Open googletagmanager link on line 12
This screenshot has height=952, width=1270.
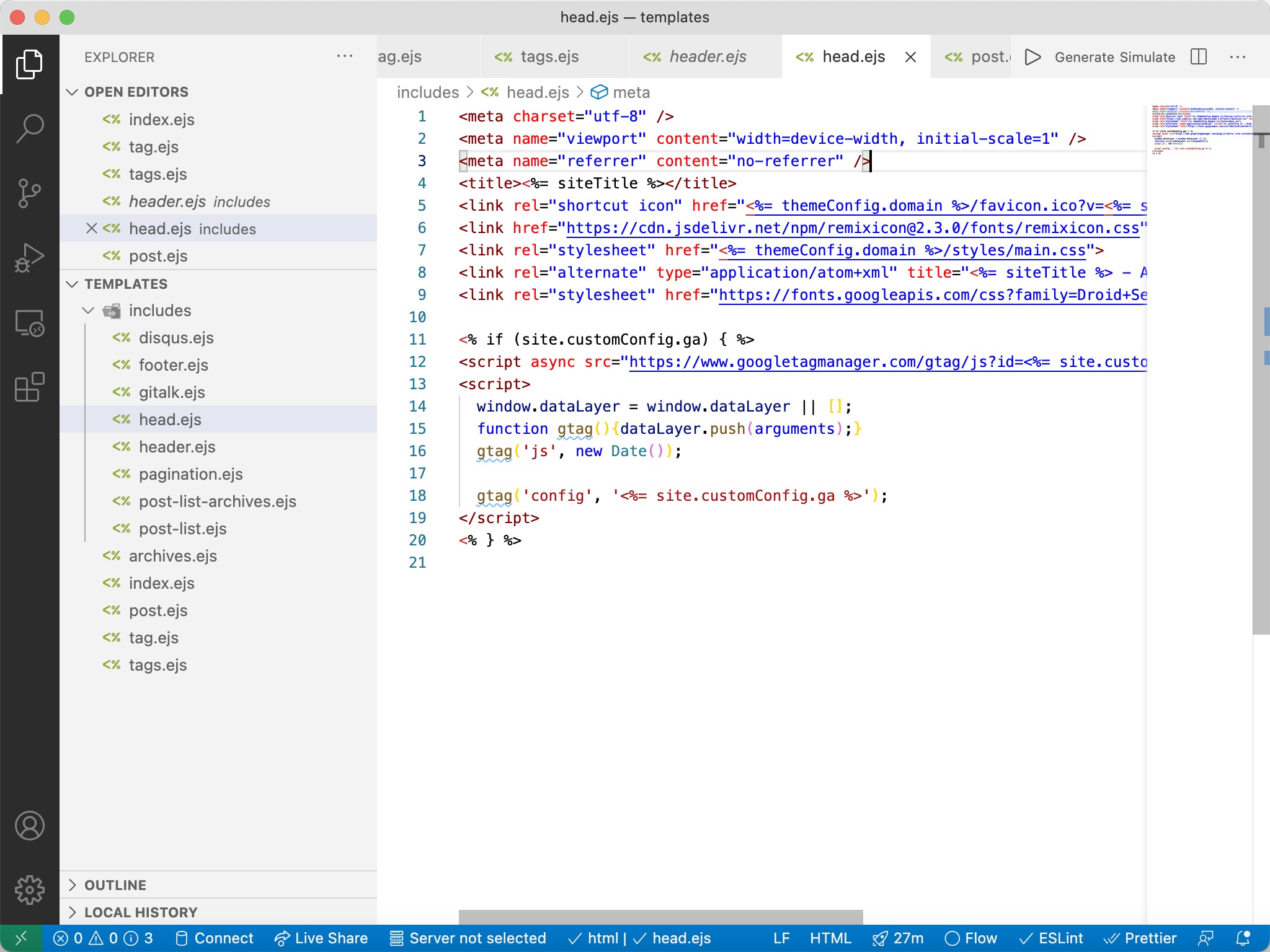click(888, 362)
